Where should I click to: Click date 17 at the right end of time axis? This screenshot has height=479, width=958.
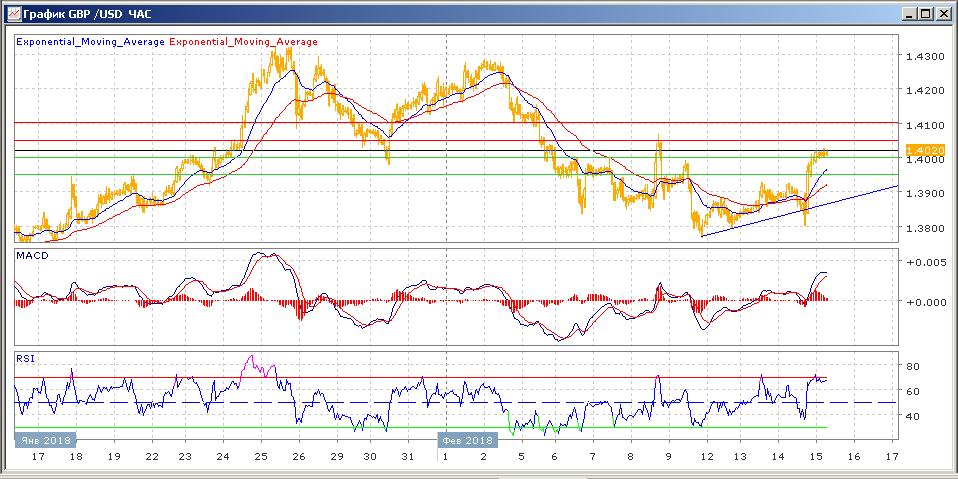892,456
